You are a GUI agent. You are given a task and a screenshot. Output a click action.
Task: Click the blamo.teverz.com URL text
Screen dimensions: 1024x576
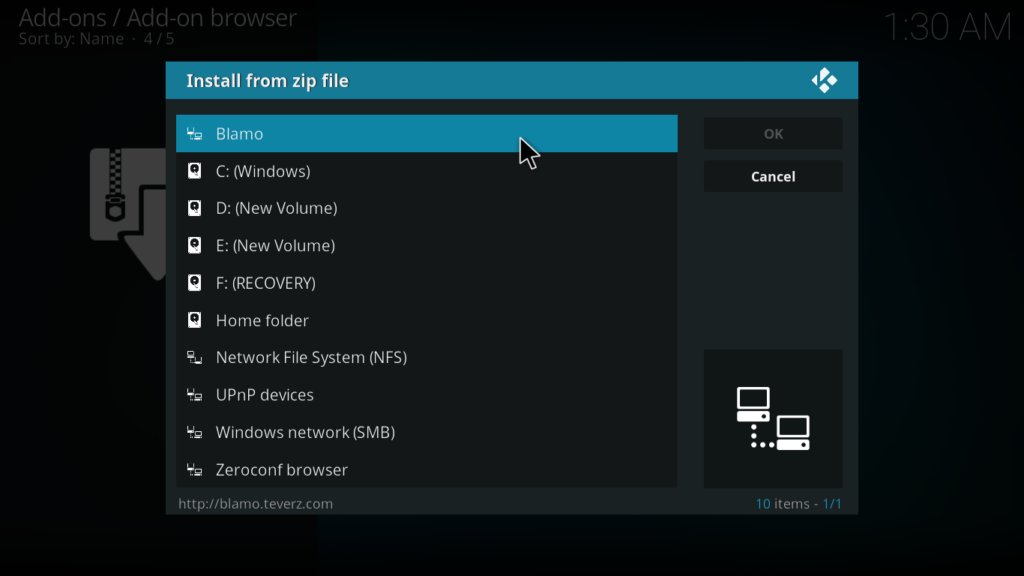pos(255,504)
